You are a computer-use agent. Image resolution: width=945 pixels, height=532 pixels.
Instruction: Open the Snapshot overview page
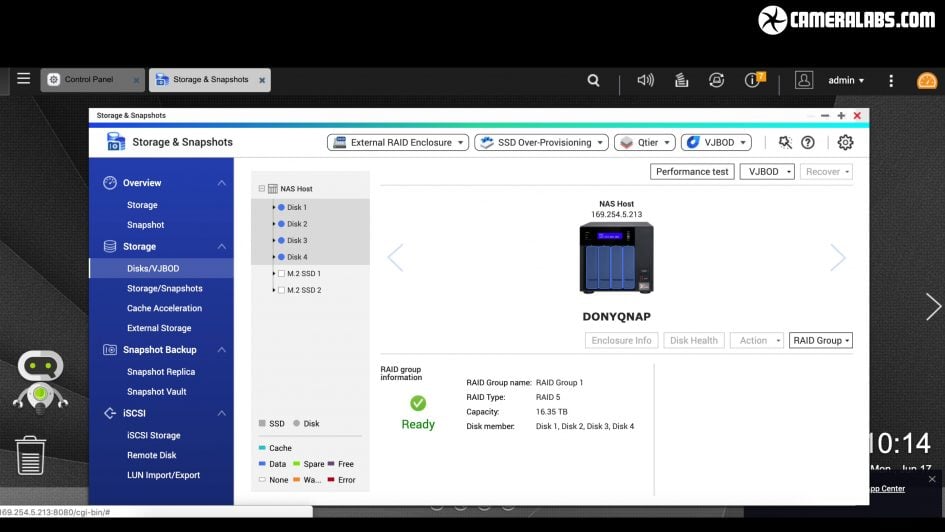[145, 225]
